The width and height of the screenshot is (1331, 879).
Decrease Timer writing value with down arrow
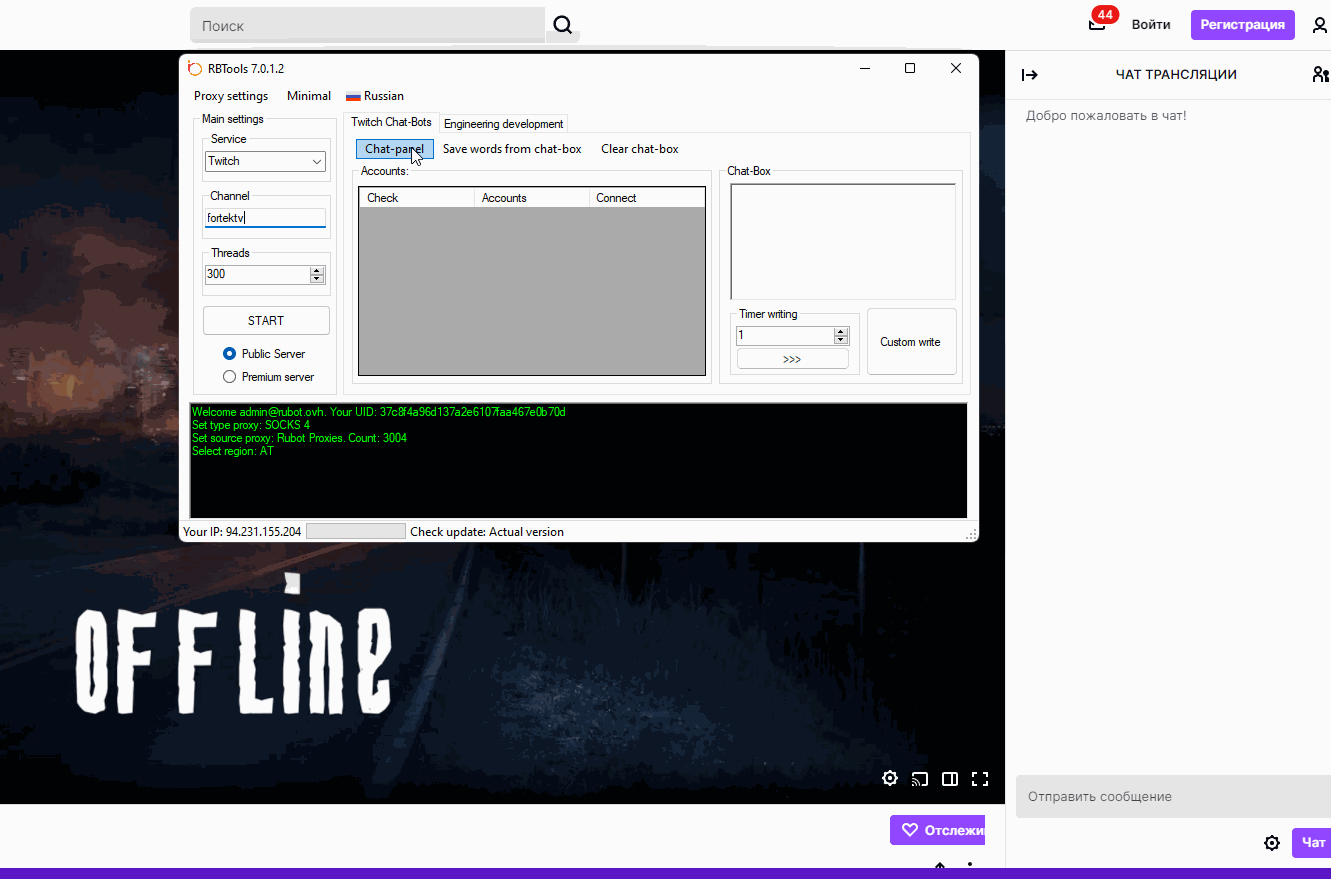(x=841, y=340)
